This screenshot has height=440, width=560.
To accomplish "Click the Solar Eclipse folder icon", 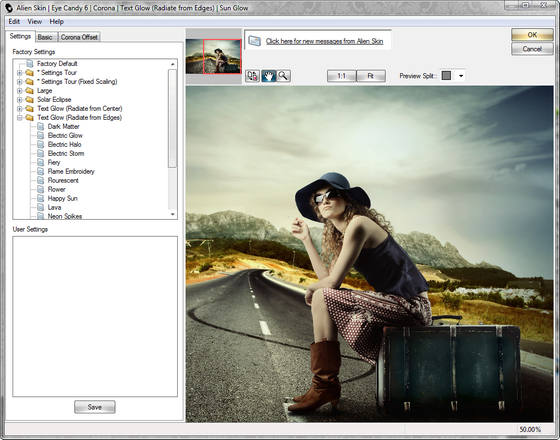I will pos(30,100).
